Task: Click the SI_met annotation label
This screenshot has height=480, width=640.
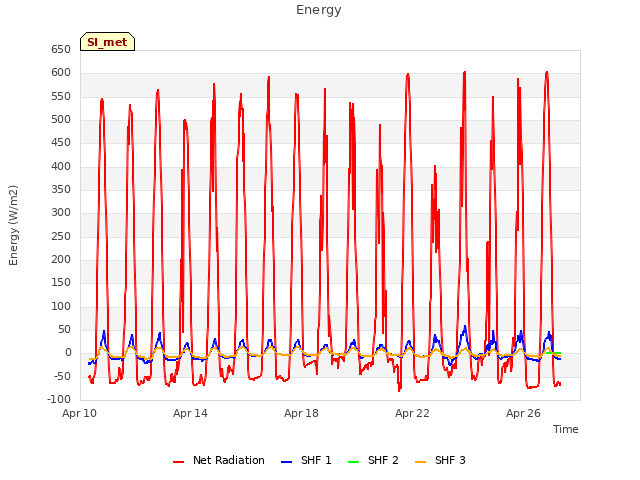Action: [107, 42]
